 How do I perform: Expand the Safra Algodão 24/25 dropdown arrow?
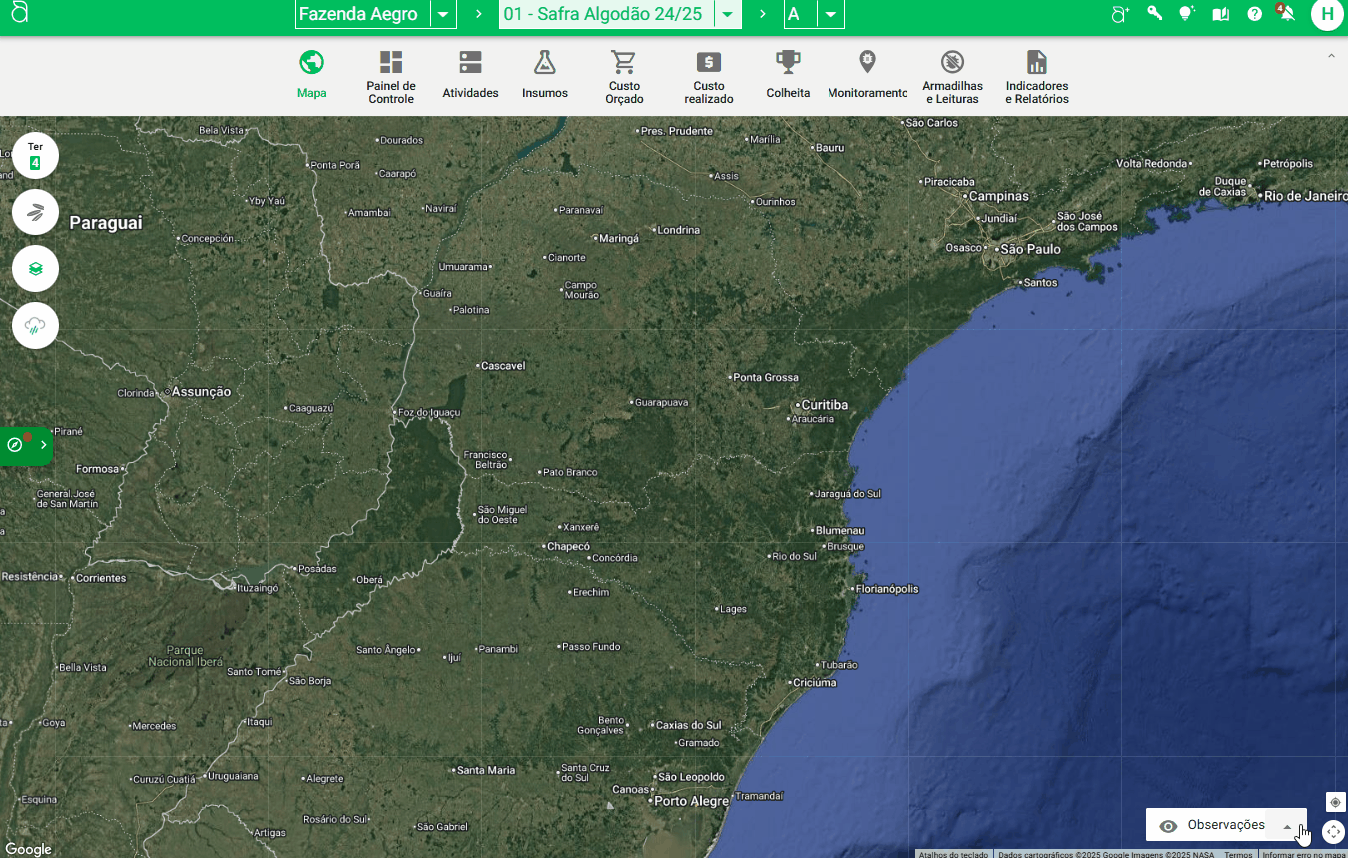point(728,15)
